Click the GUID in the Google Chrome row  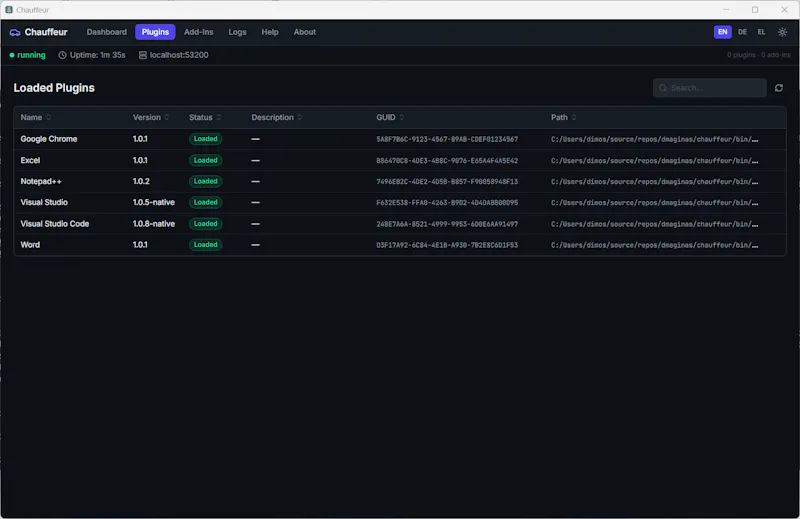(x=447, y=139)
